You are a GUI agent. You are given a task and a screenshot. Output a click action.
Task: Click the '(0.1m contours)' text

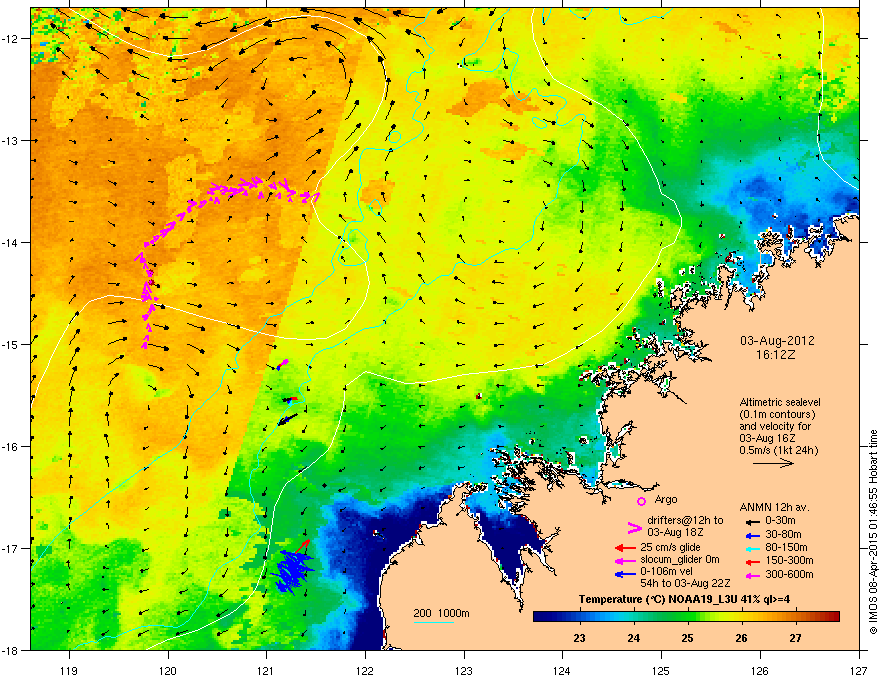[777, 415]
